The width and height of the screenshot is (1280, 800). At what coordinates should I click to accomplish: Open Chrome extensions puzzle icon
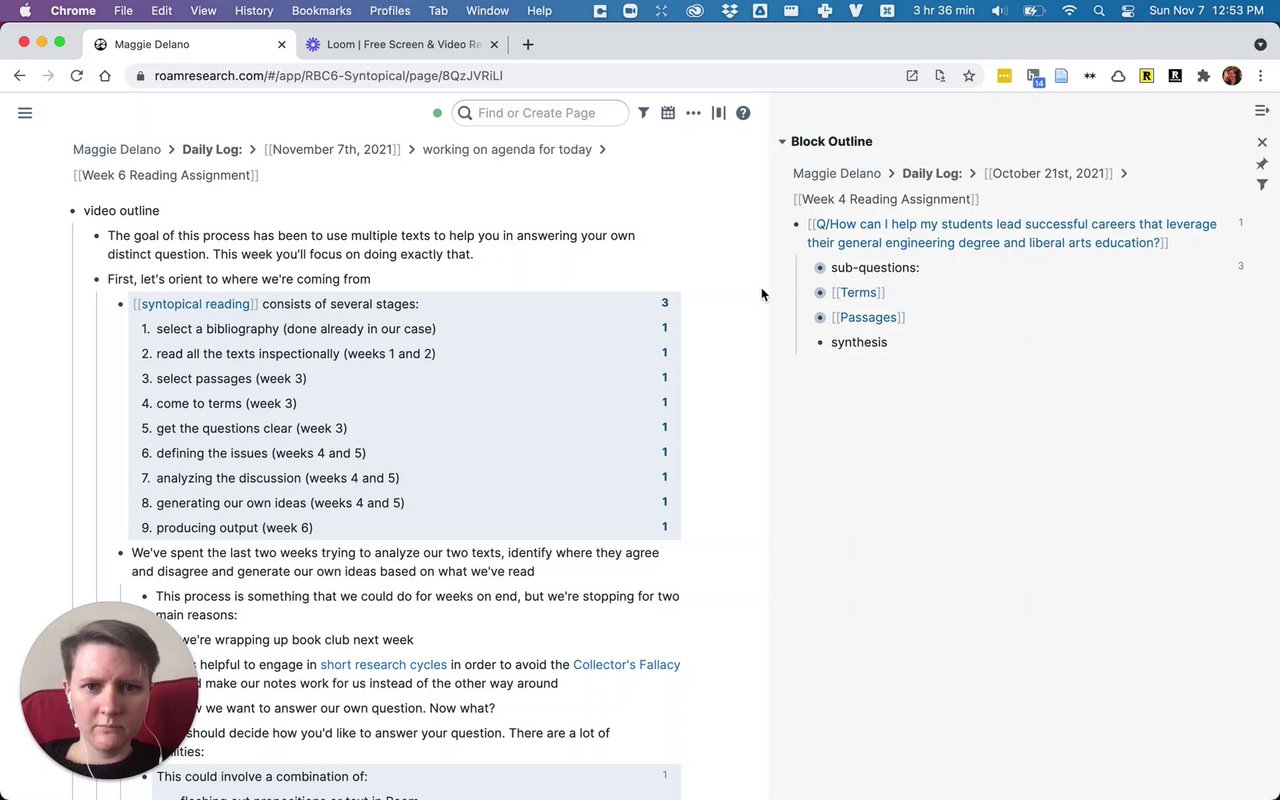(x=1203, y=75)
